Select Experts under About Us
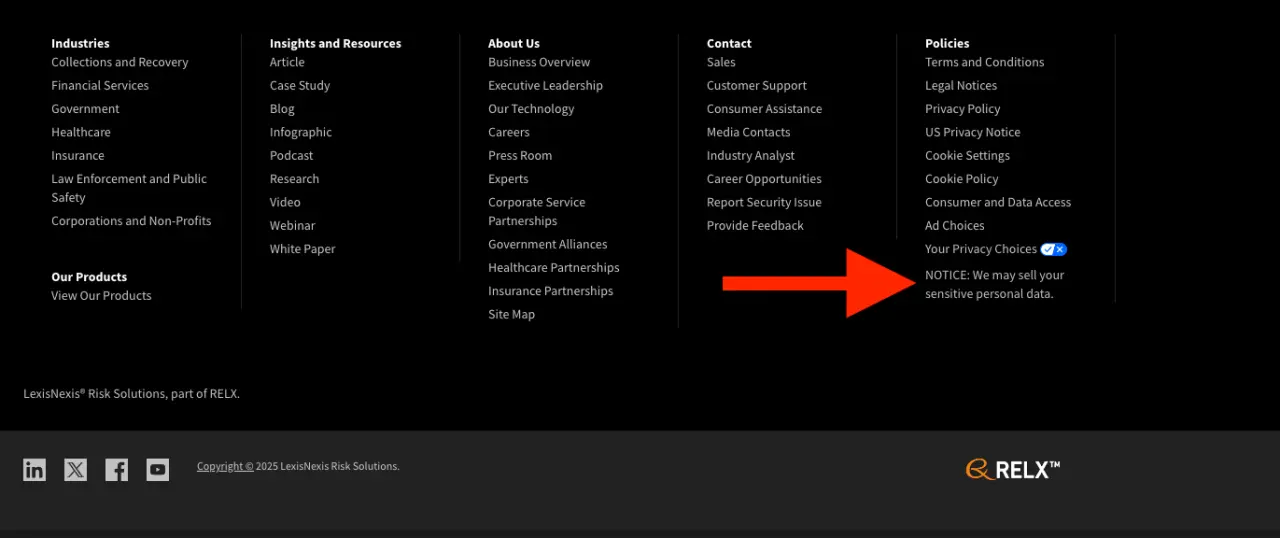 (508, 179)
